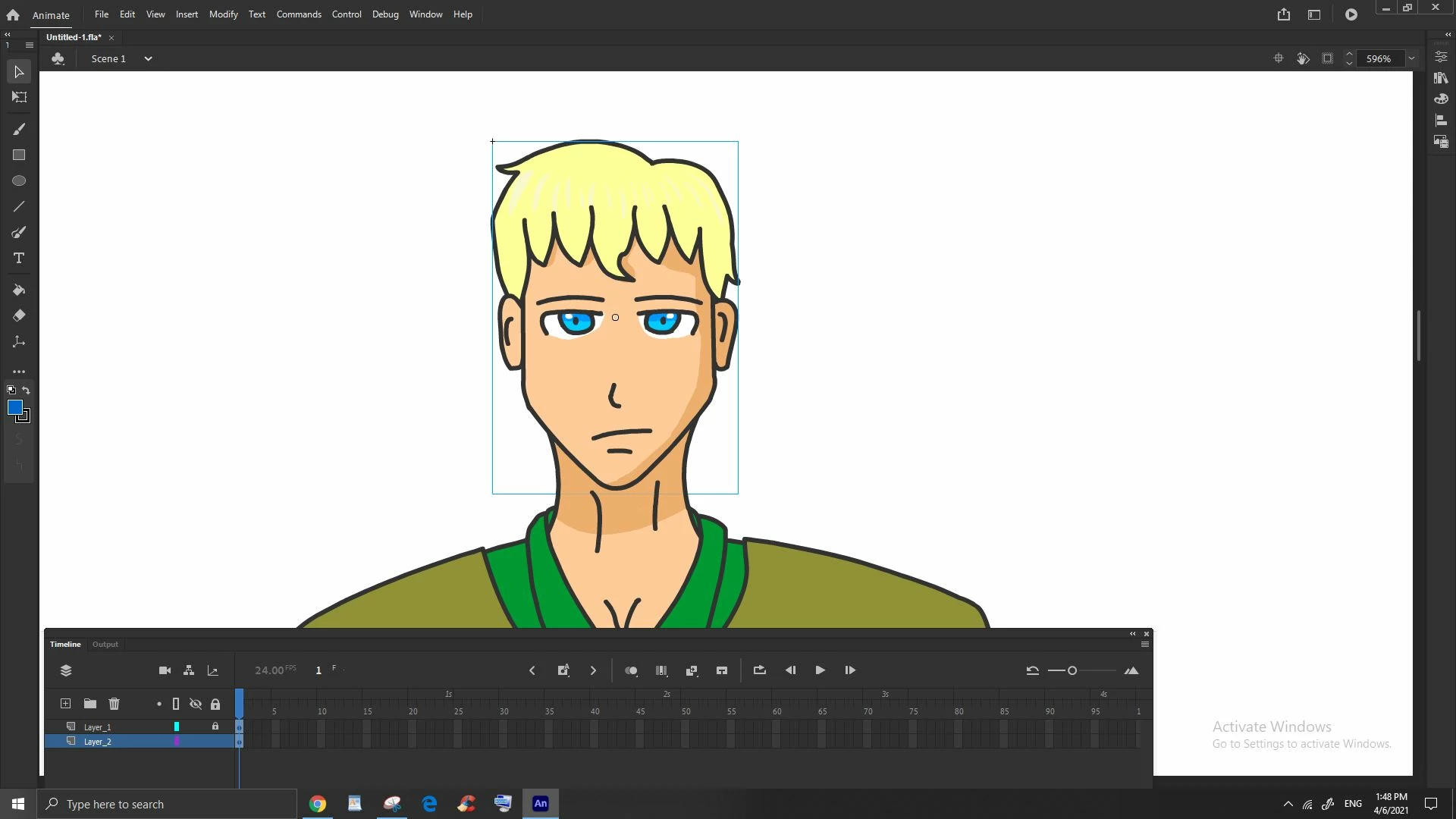Click the delete layer trash icon

pos(114,704)
